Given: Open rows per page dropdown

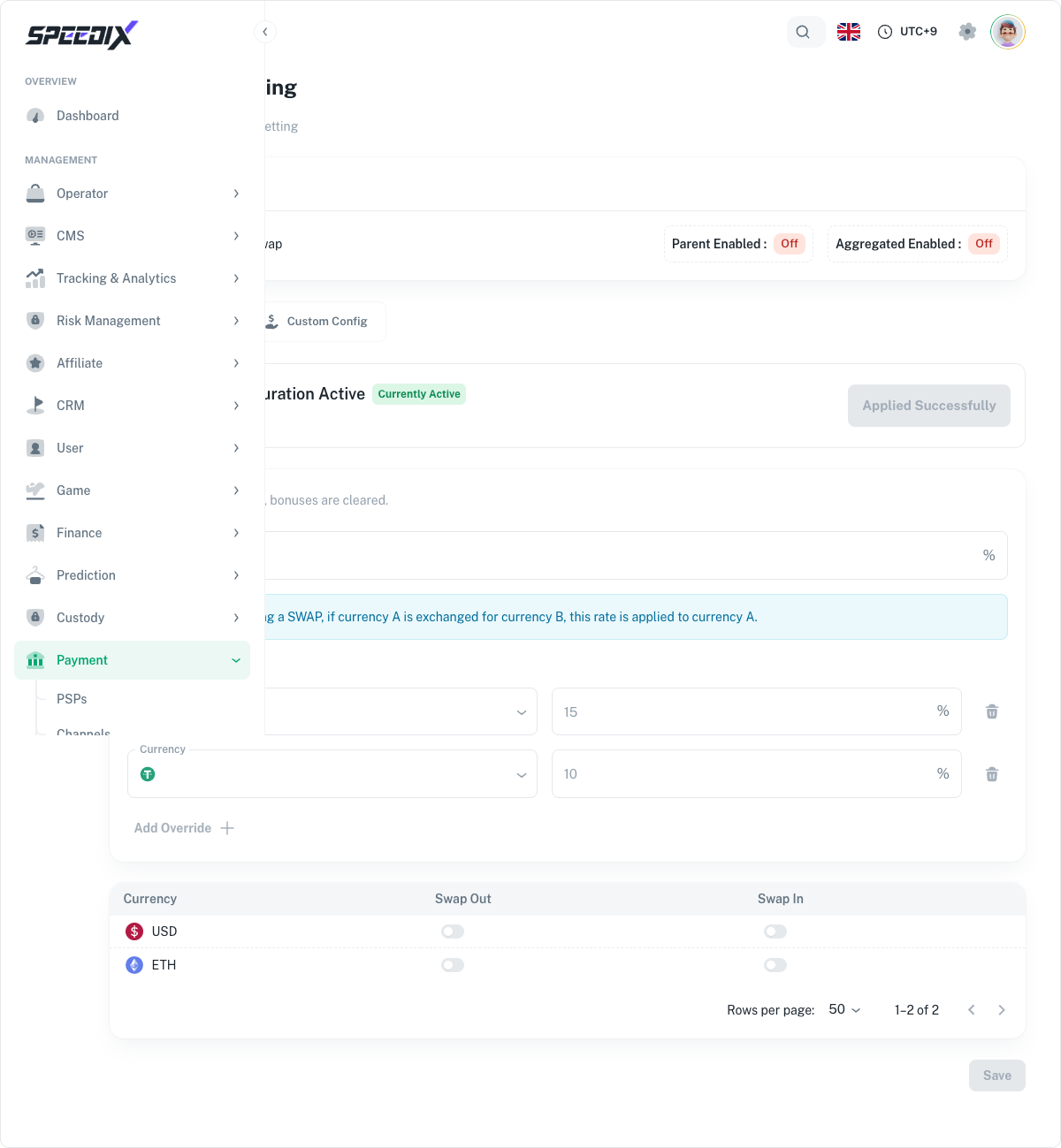Looking at the screenshot, I should (x=844, y=1009).
